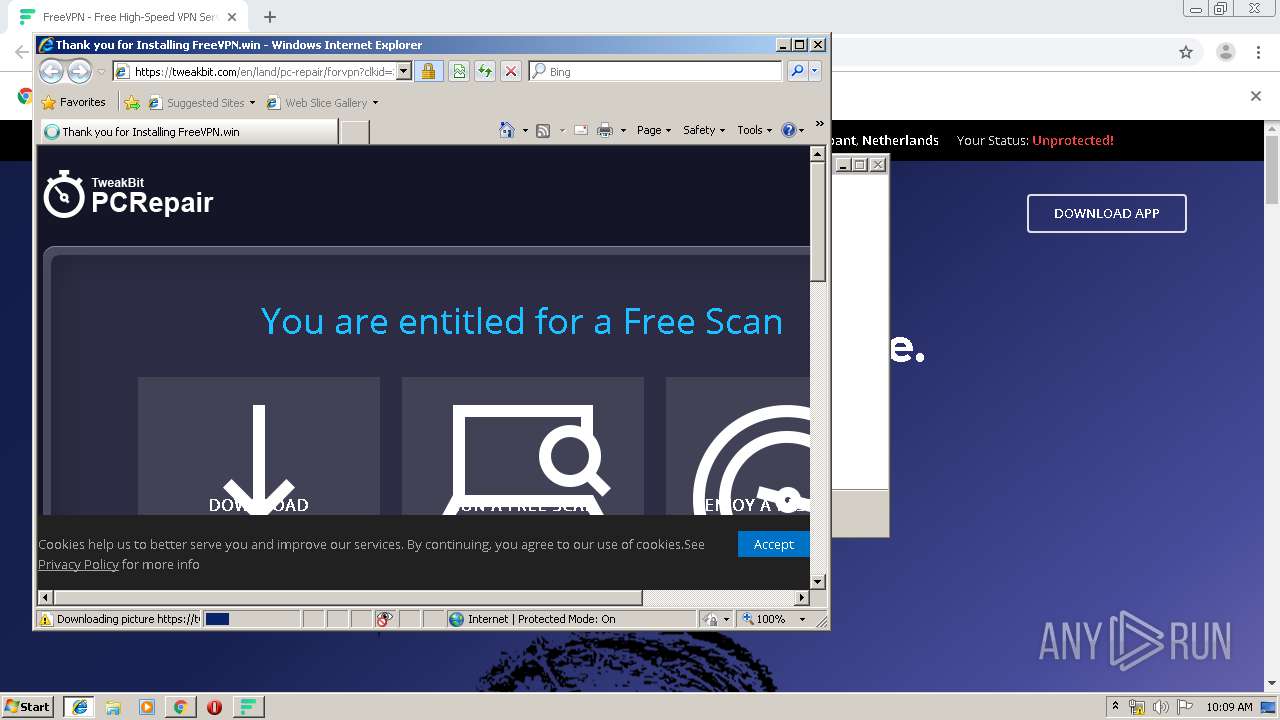Switch to FreeVPN taskbar button
Image resolution: width=1280 pixels, height=720 pixels.
tap(248, 706)
